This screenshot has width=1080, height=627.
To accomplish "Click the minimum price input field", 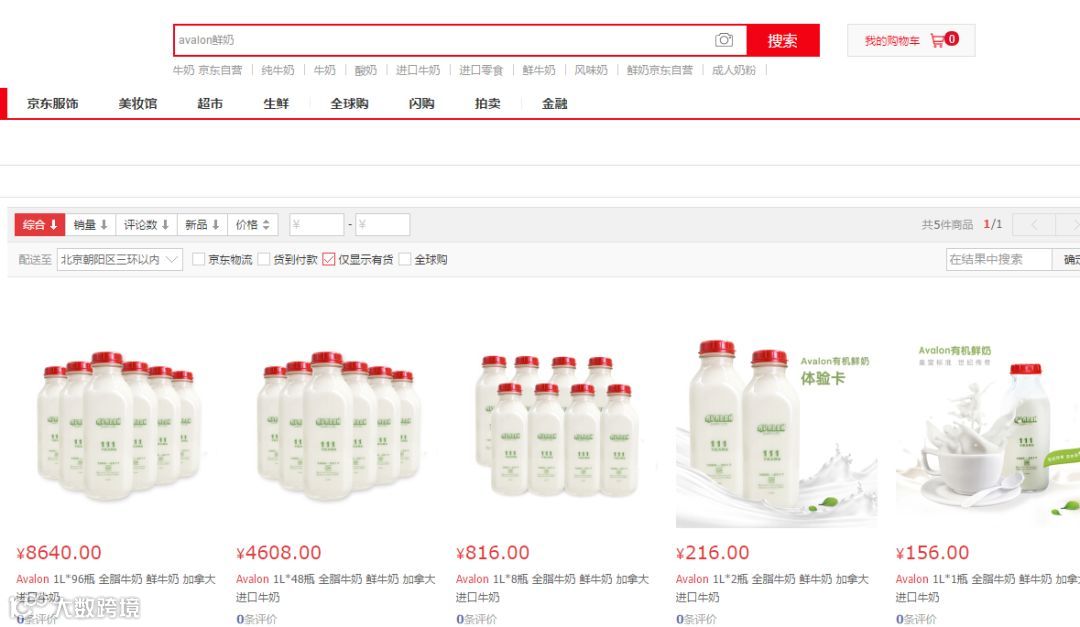I will 316,225.
